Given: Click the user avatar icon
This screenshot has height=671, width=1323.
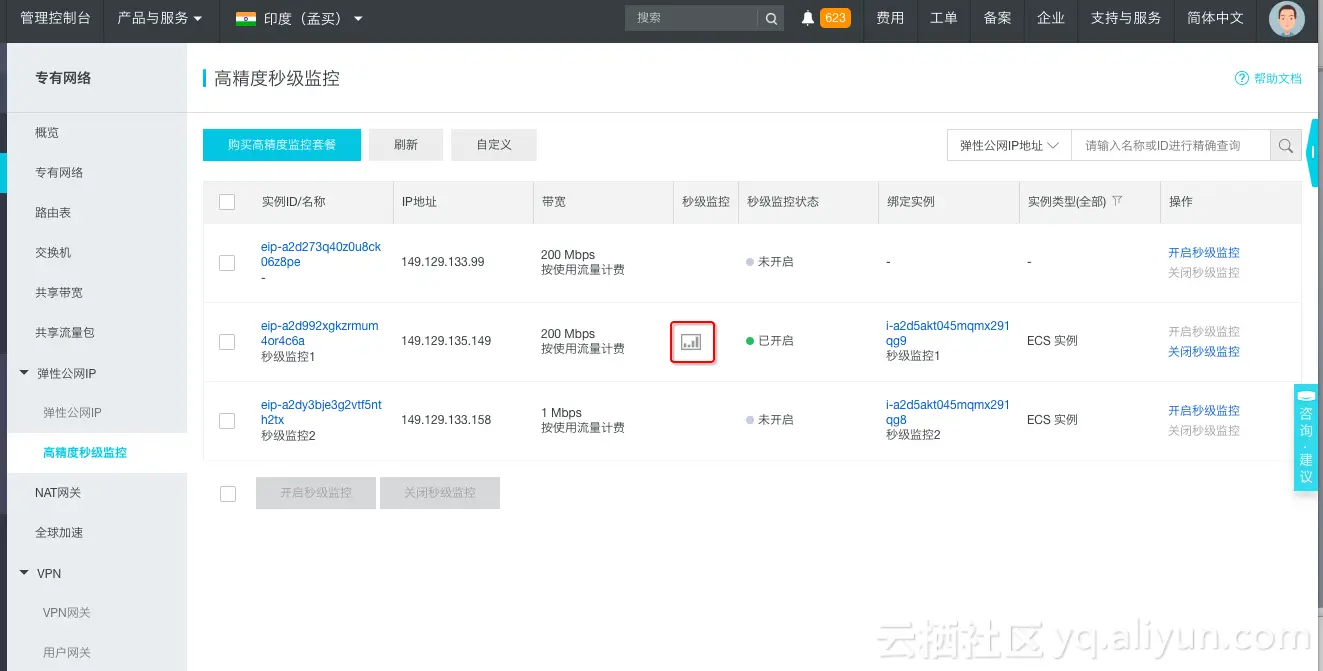Looking at the screenshot, I should pyautogui.click(x=1286, y=18).
